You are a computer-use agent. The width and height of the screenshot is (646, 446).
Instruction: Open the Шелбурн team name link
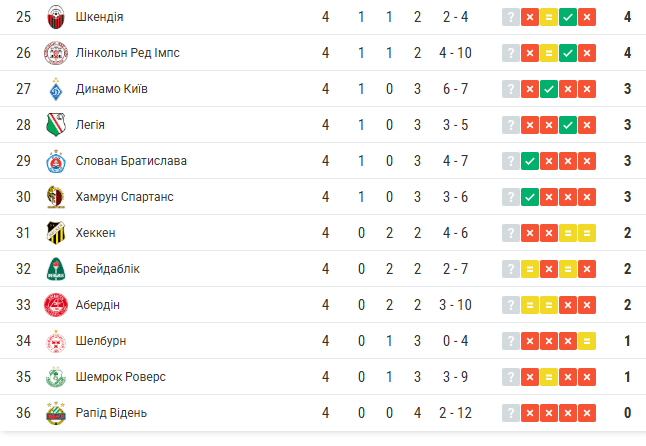100,341
